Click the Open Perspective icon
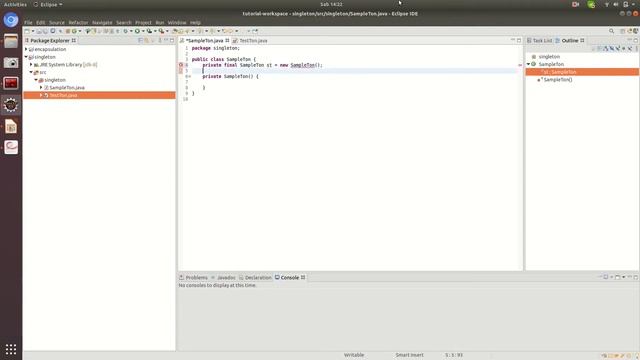Screen dimensions: 640x360 click(x=622, y=31)
